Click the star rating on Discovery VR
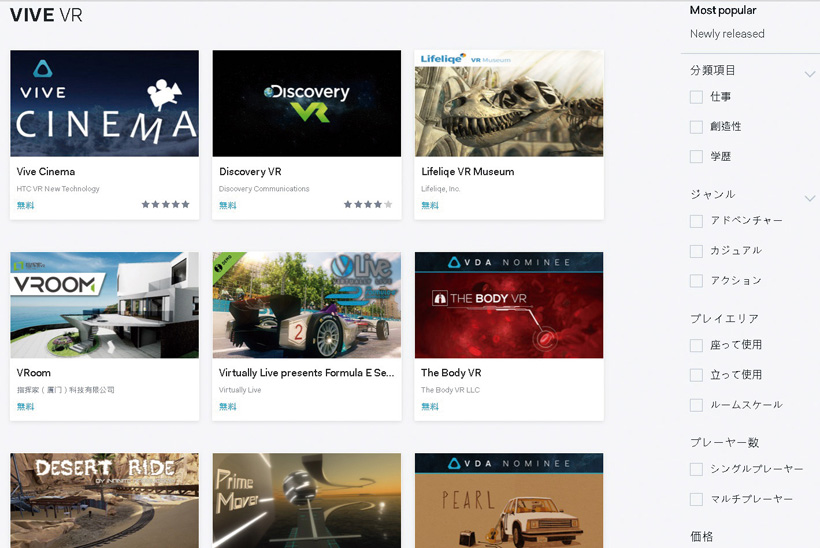The image size is (820, 548). tap(368, 204)
